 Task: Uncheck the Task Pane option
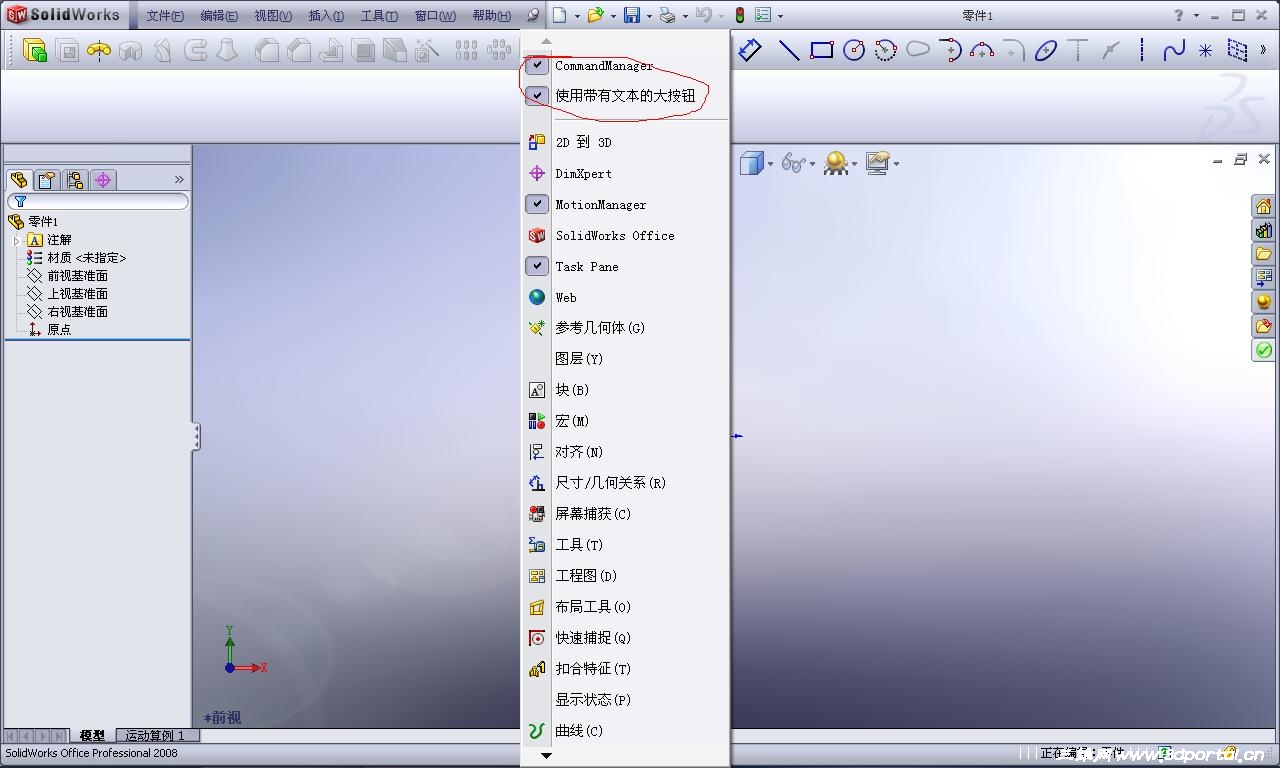(x=537, y=266)
